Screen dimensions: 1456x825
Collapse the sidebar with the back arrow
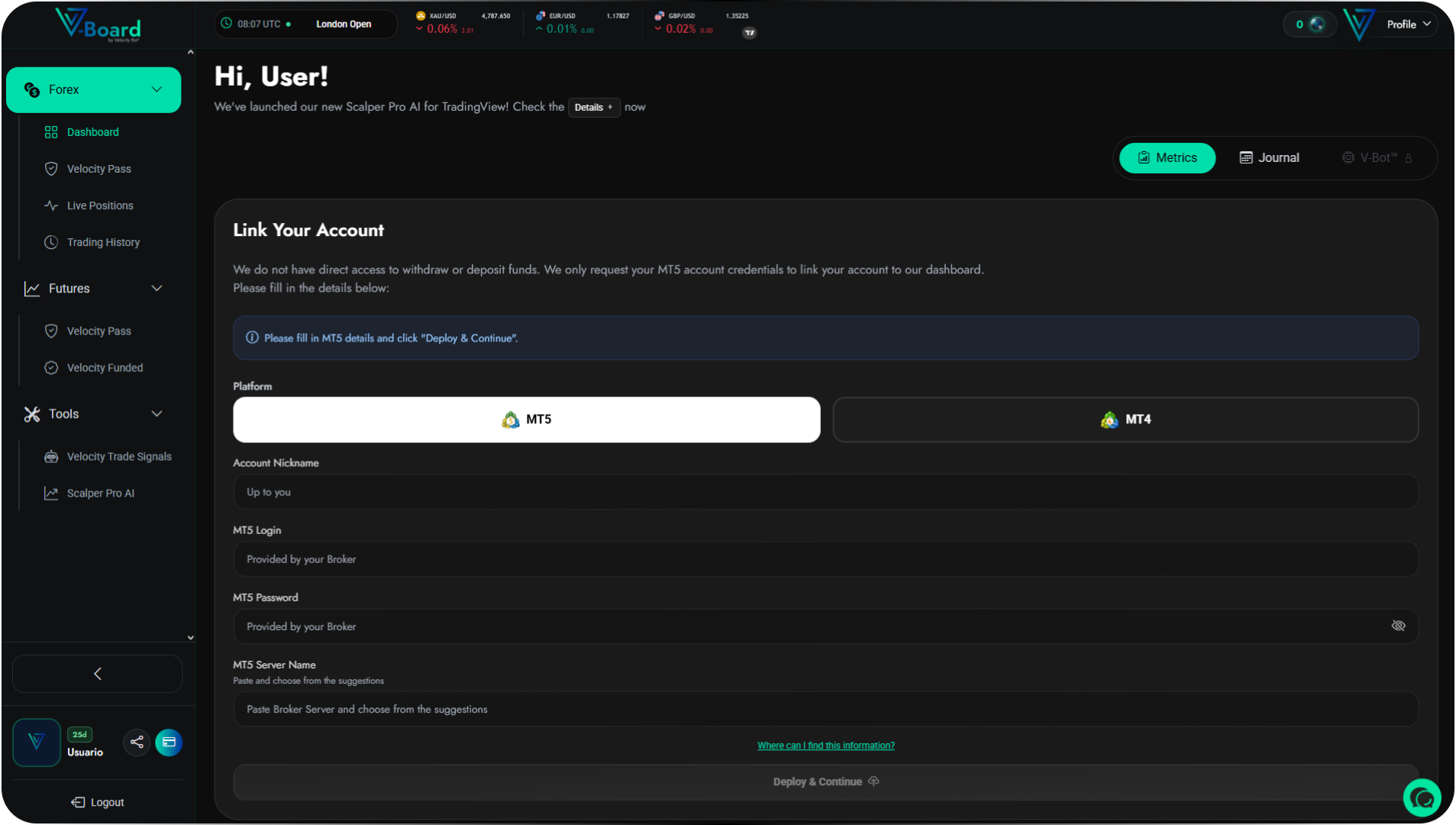[97, 674]
